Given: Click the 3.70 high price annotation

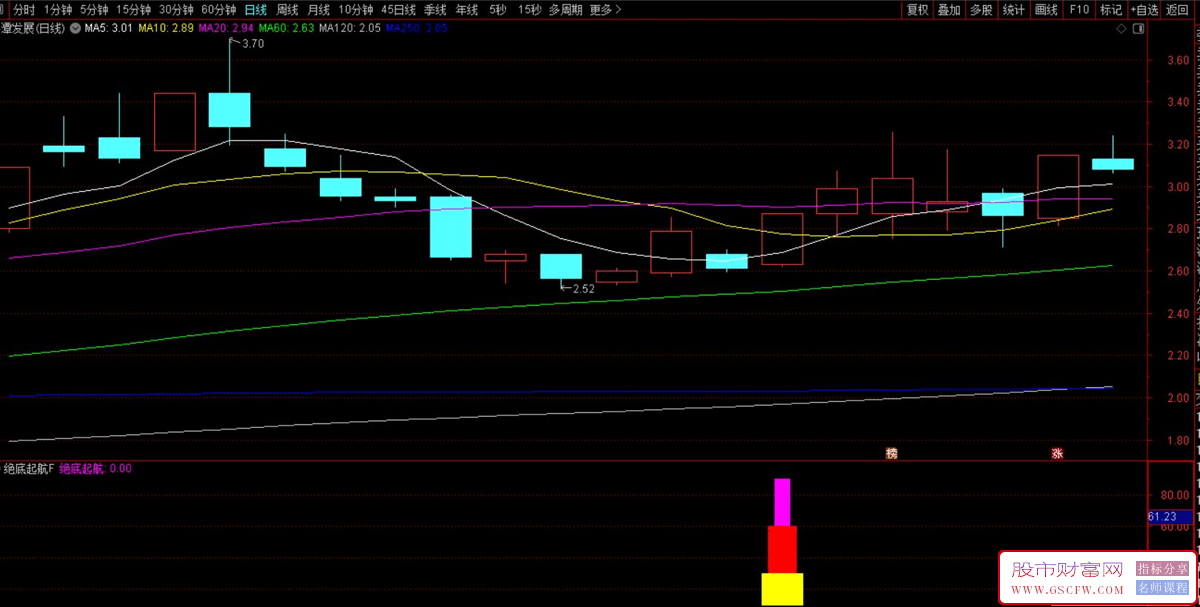Looking at the screenshot, I should pos(253,44).
